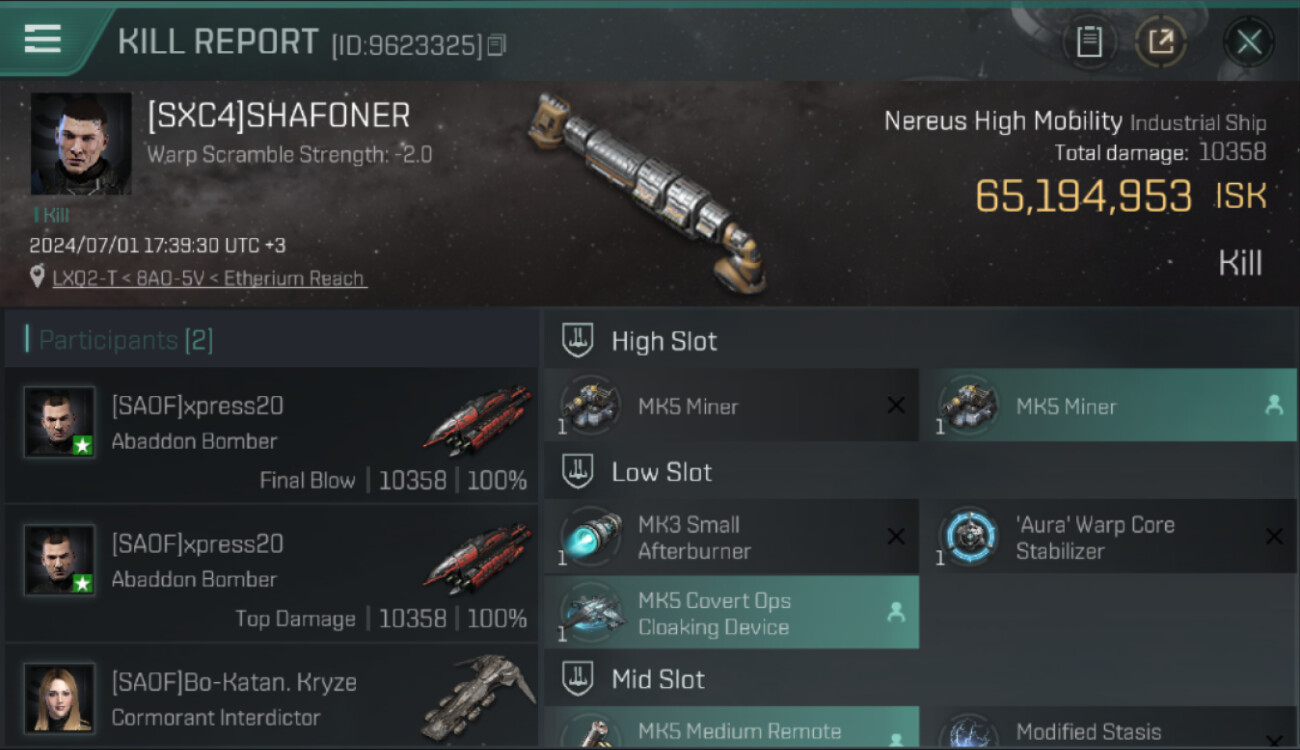Close the kill report window
The image size is (1300, 750).
[1248, 42]
